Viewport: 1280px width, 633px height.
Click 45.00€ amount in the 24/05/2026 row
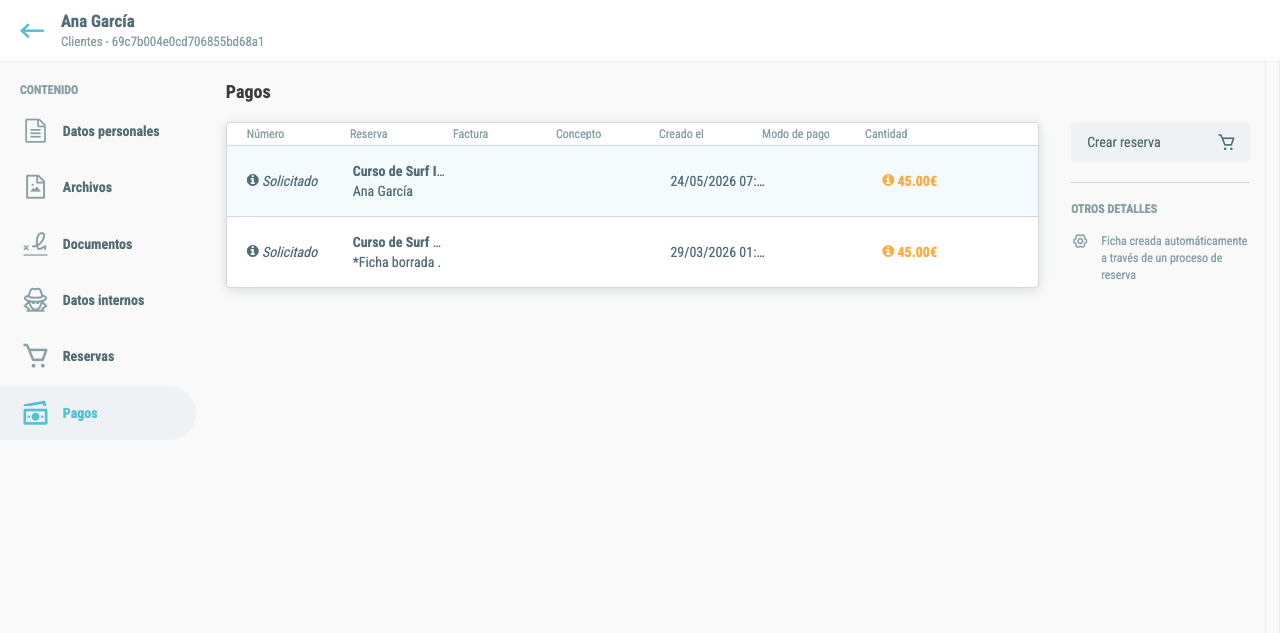coord(917,181)
